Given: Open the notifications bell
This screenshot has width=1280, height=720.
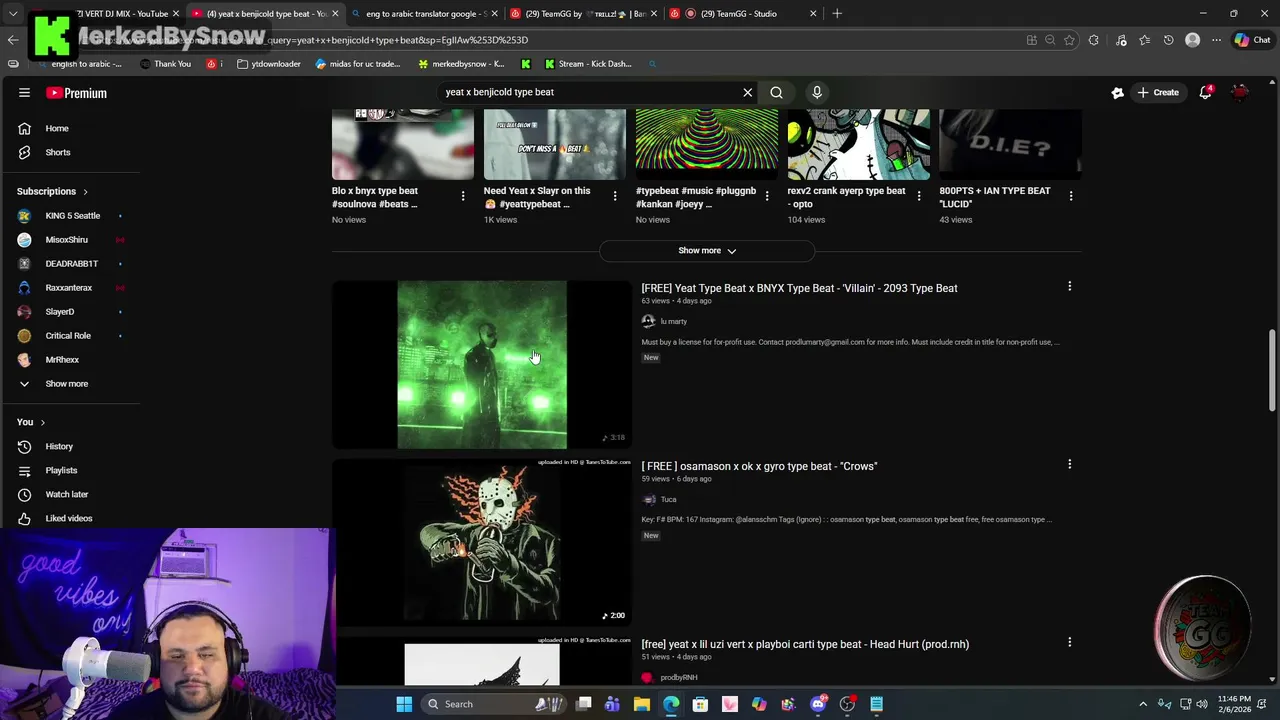Looking at the screenshot, I should (1206, 92).
